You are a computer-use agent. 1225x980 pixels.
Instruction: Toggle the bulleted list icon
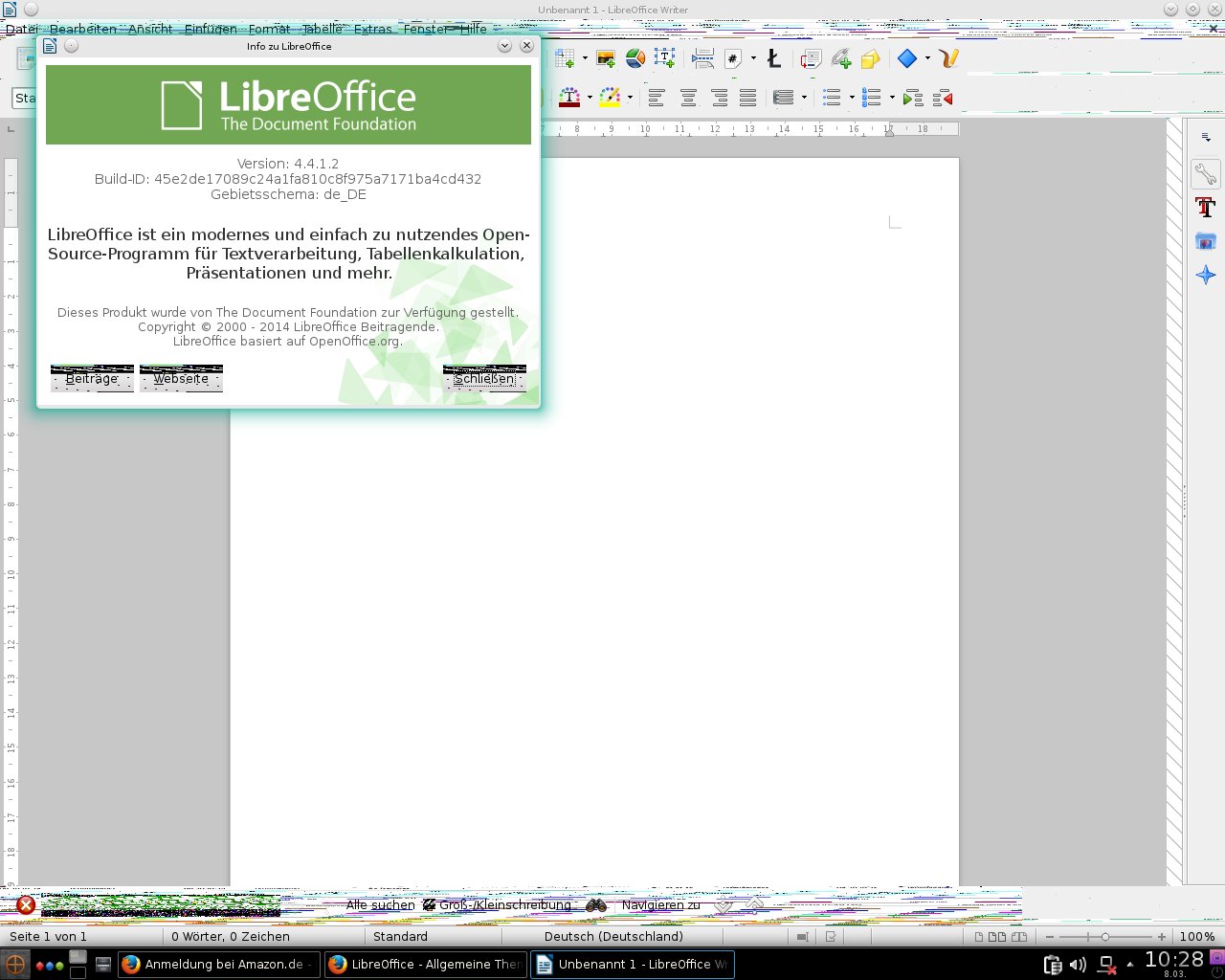(832, 97)
